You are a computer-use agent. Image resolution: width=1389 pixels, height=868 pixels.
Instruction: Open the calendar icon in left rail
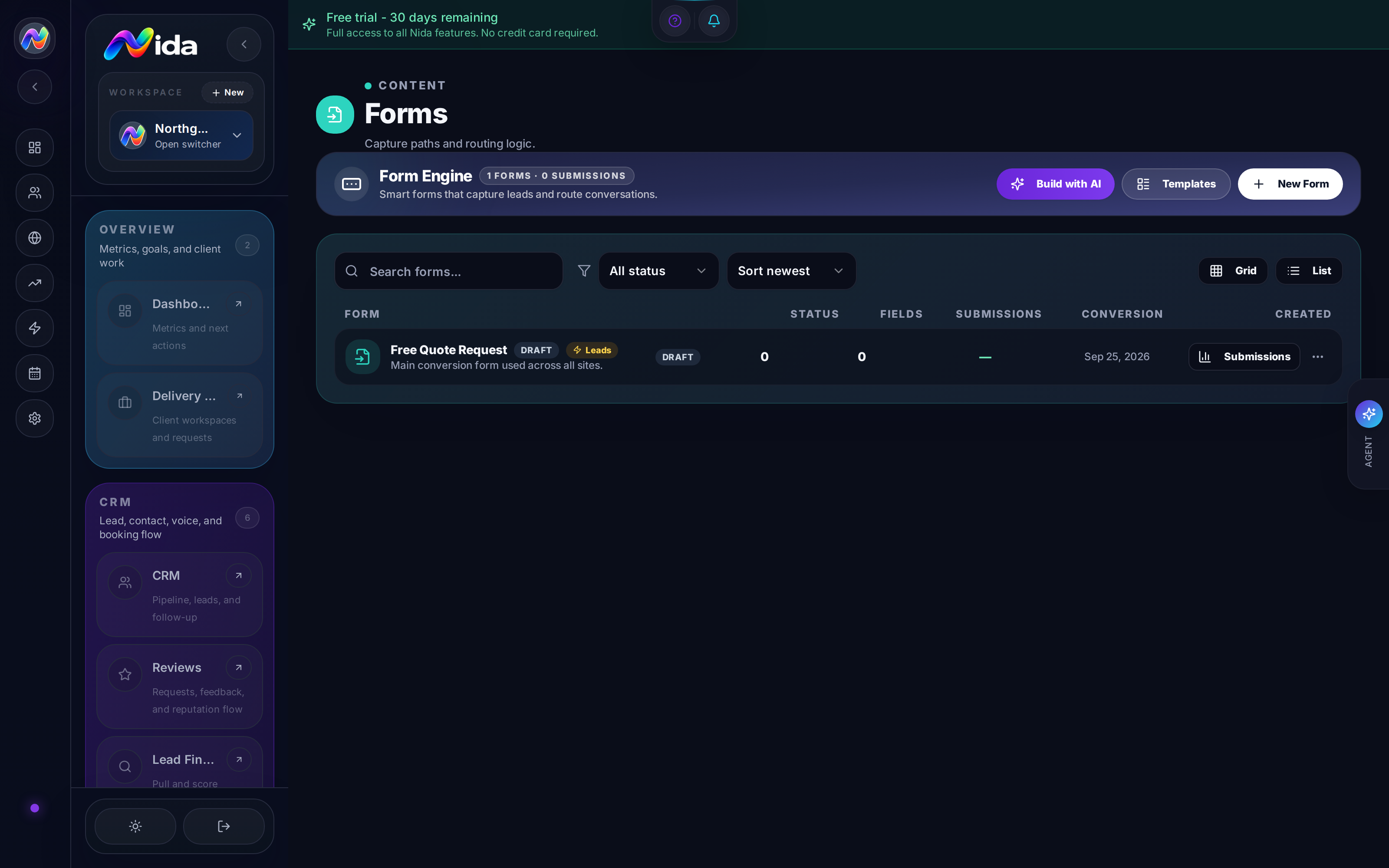[x=34, y=373]
